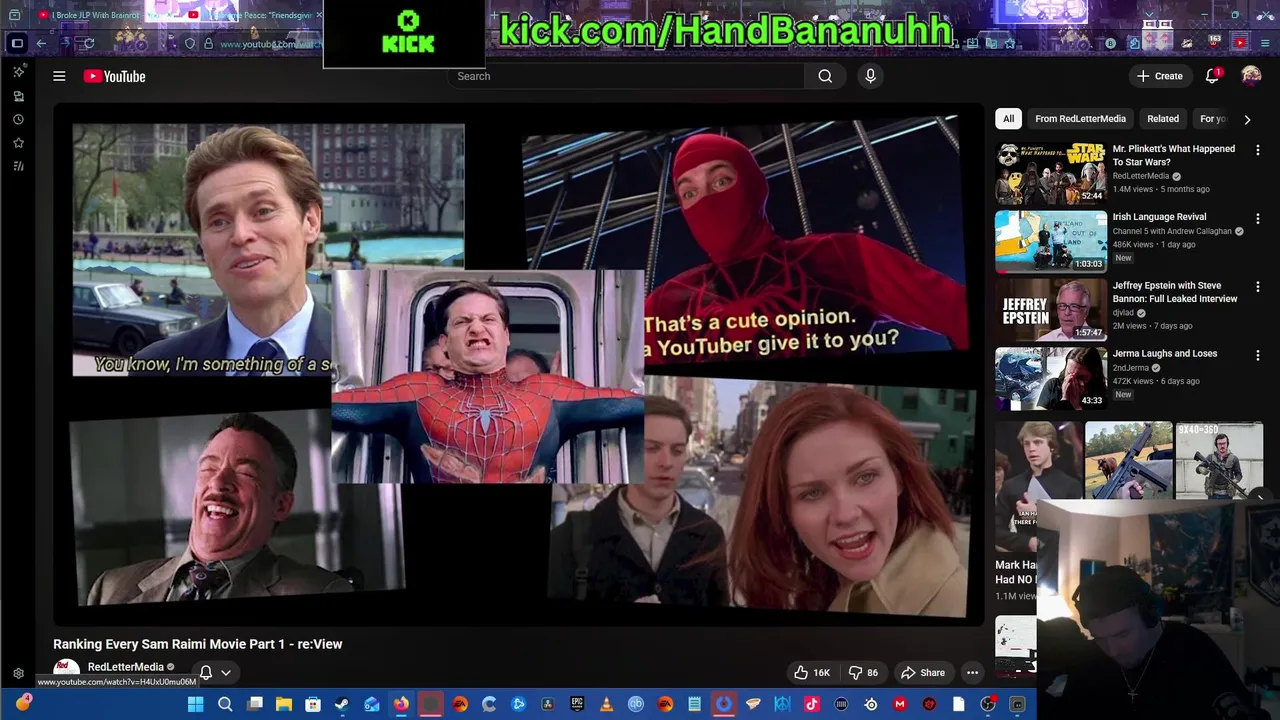Click the Mr. Plinkett video thumbnail

(x=1050, y=173)
